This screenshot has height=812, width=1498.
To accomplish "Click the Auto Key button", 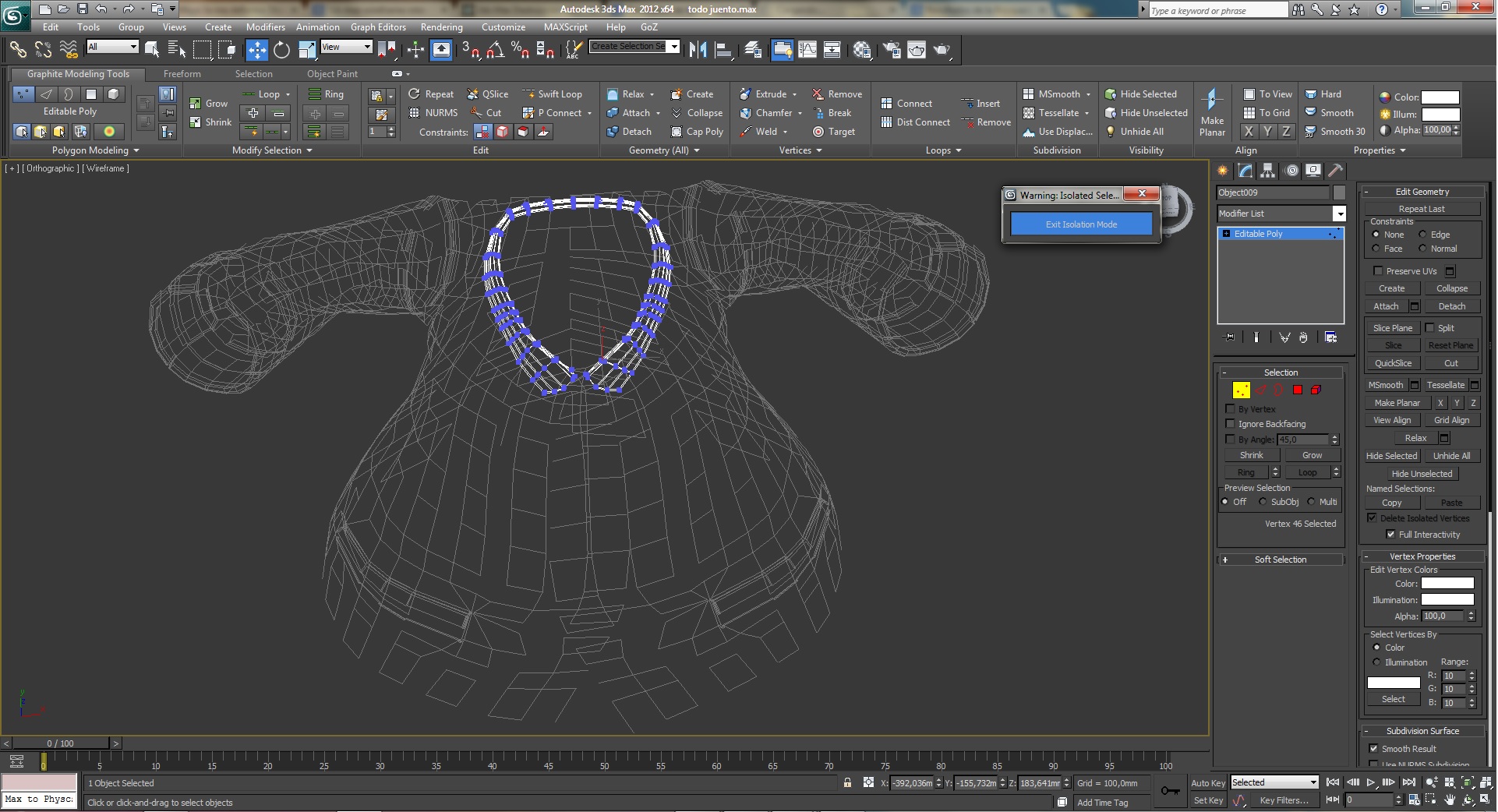I will click(x=1207, y=783).
